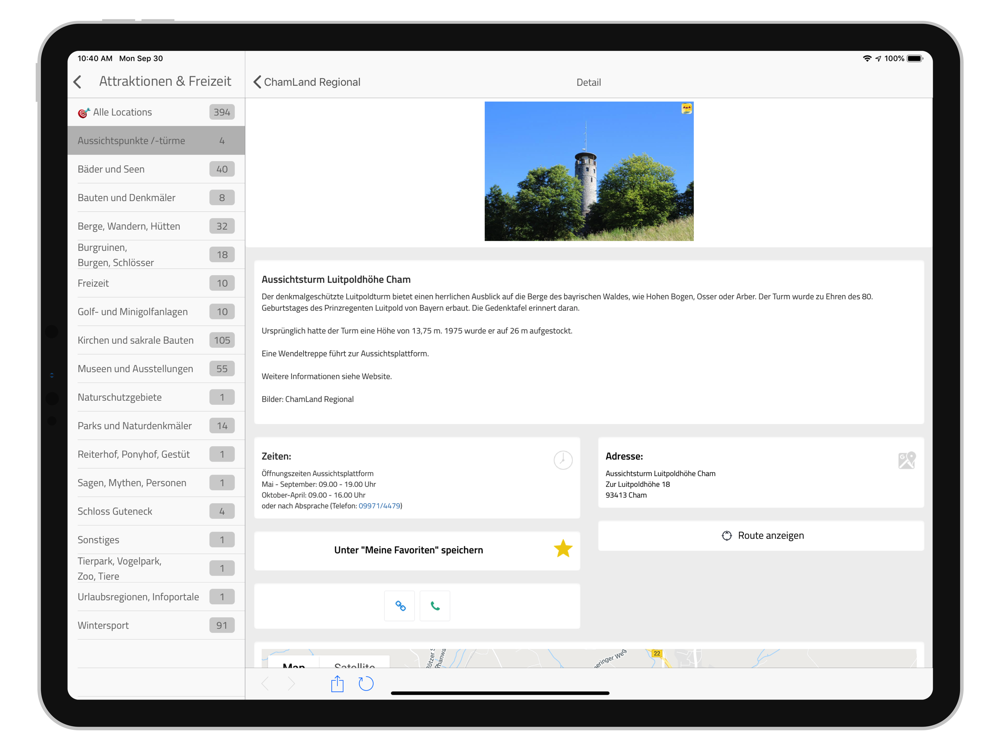Tap the address line Zur Luitpoldhöhe 18

click(x=638, y=484)
